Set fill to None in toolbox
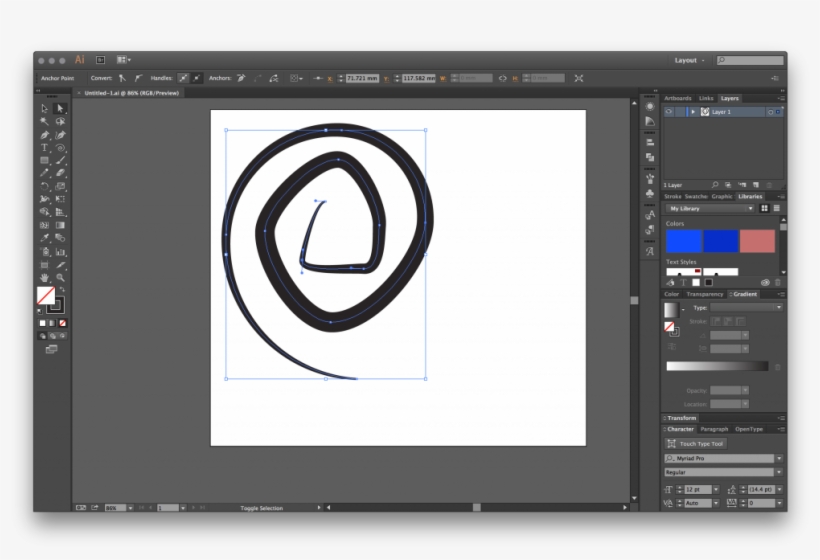 (63, 323)
